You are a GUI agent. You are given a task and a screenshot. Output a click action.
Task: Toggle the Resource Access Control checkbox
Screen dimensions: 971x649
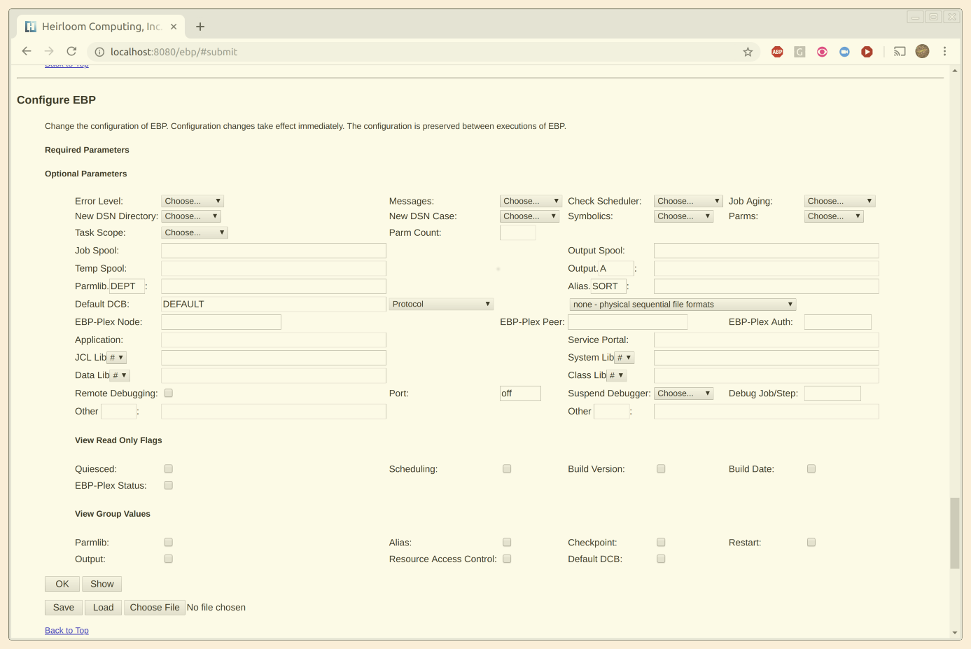507,559
